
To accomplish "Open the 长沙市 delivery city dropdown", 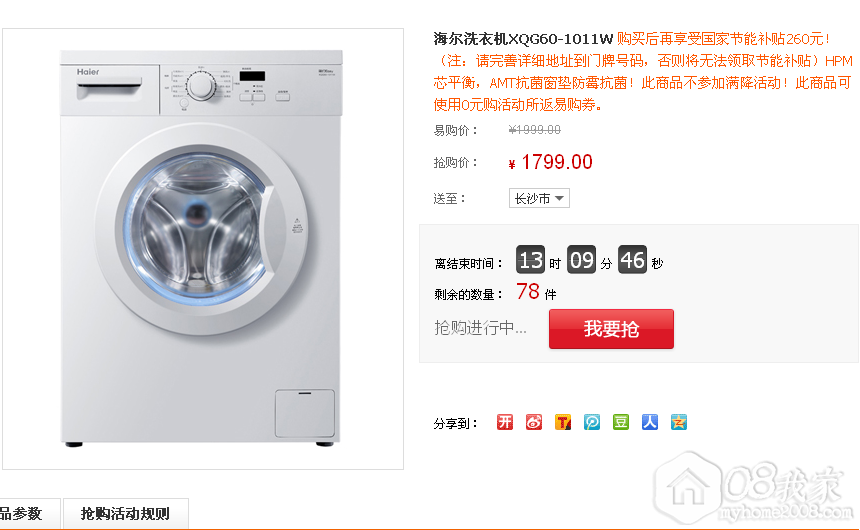I will click(x=539, y=198).
